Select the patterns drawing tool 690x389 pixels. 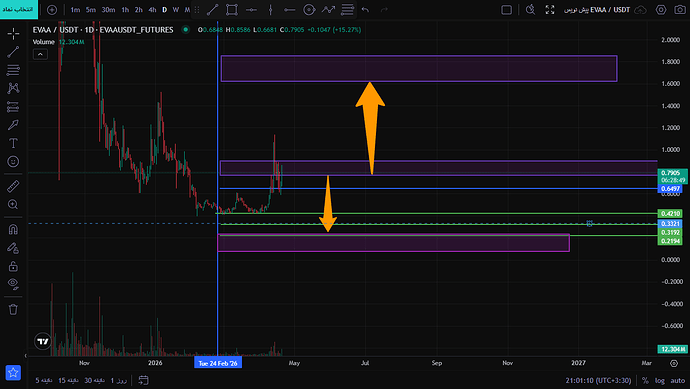tap(13, 88)
